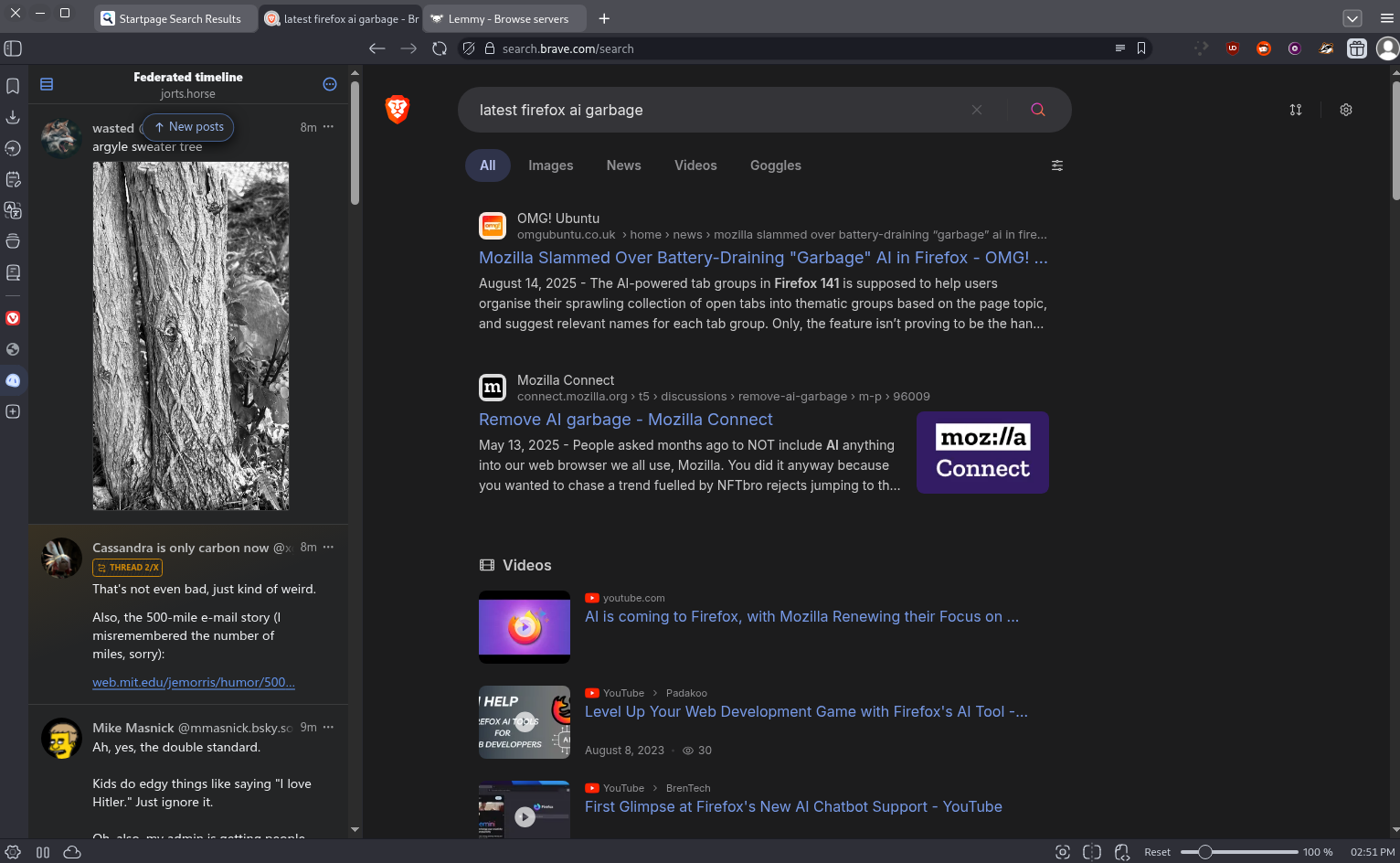Open the Mastodon web panel icon
The width and height of the screenshot is (1400, 863).
point(13,380)
